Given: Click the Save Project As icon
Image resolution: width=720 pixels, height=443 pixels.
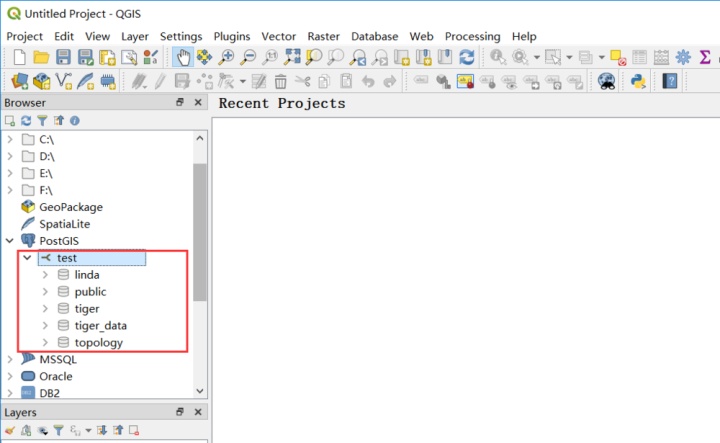Looking at the screenshot, I should [x=85, y=57].
